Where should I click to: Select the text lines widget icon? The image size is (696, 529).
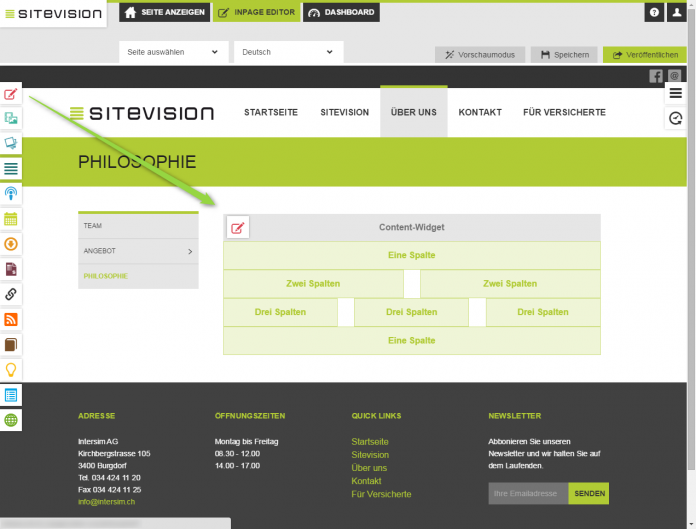(x=11, y=168)
